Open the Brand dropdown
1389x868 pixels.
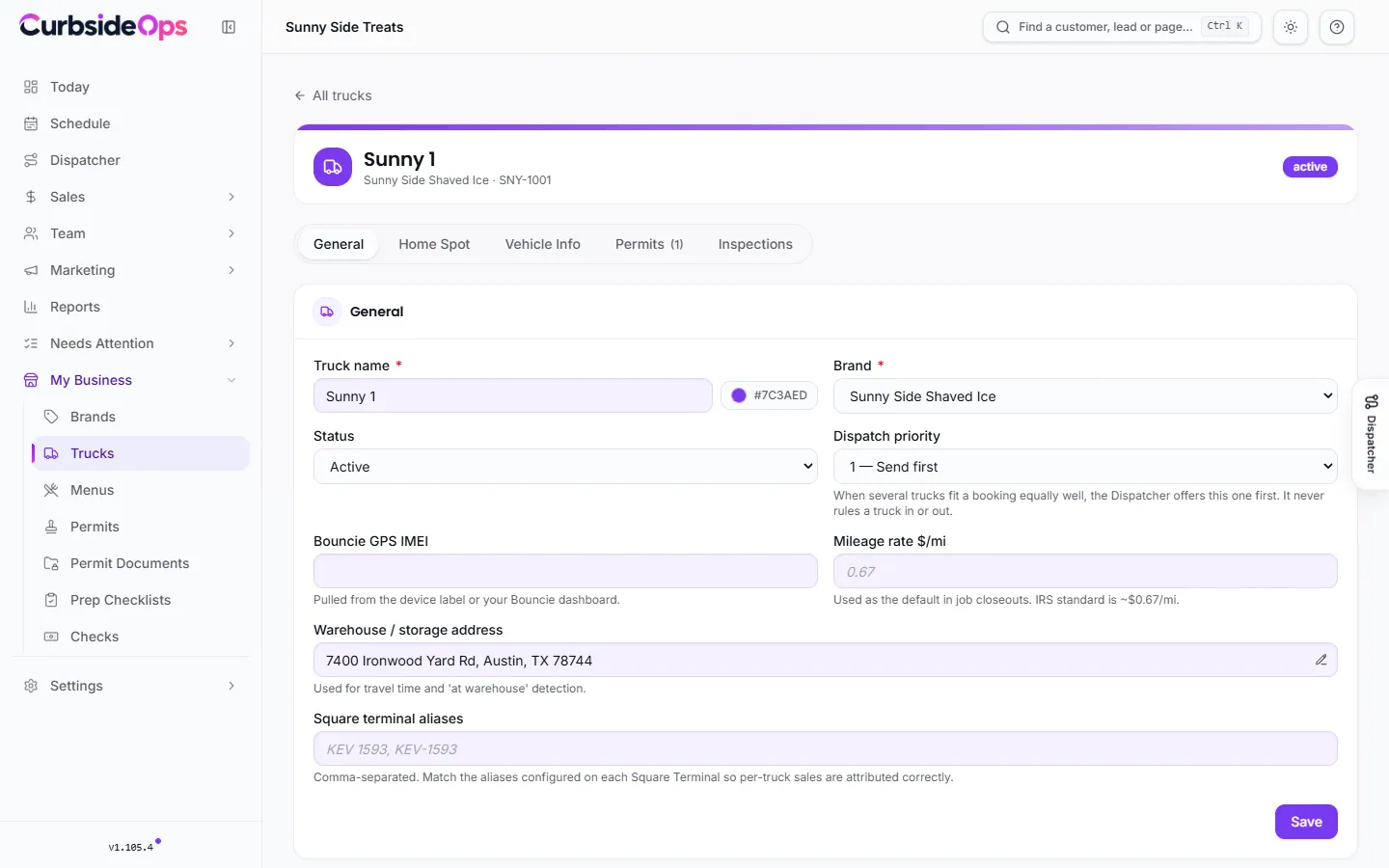click(x=1085, y=396)
